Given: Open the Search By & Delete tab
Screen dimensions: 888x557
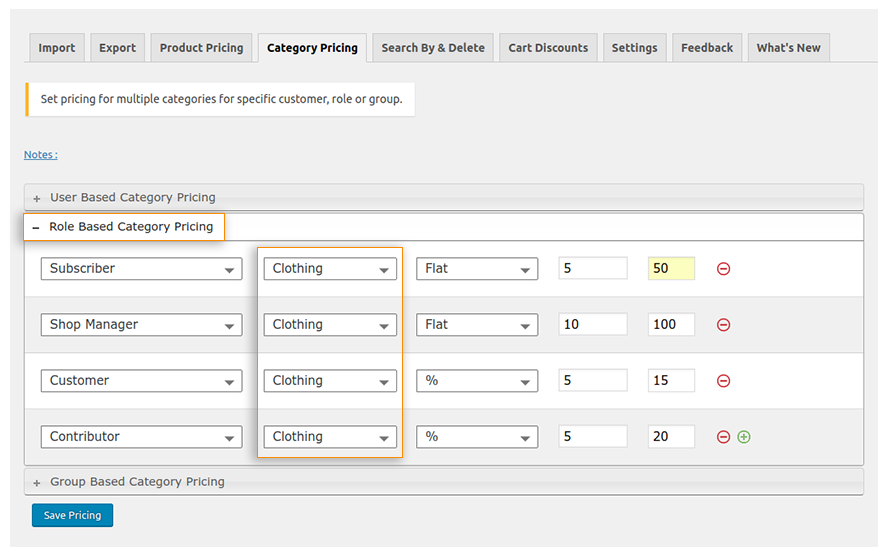Looking at the screenshot, I should tap(433, 48).
